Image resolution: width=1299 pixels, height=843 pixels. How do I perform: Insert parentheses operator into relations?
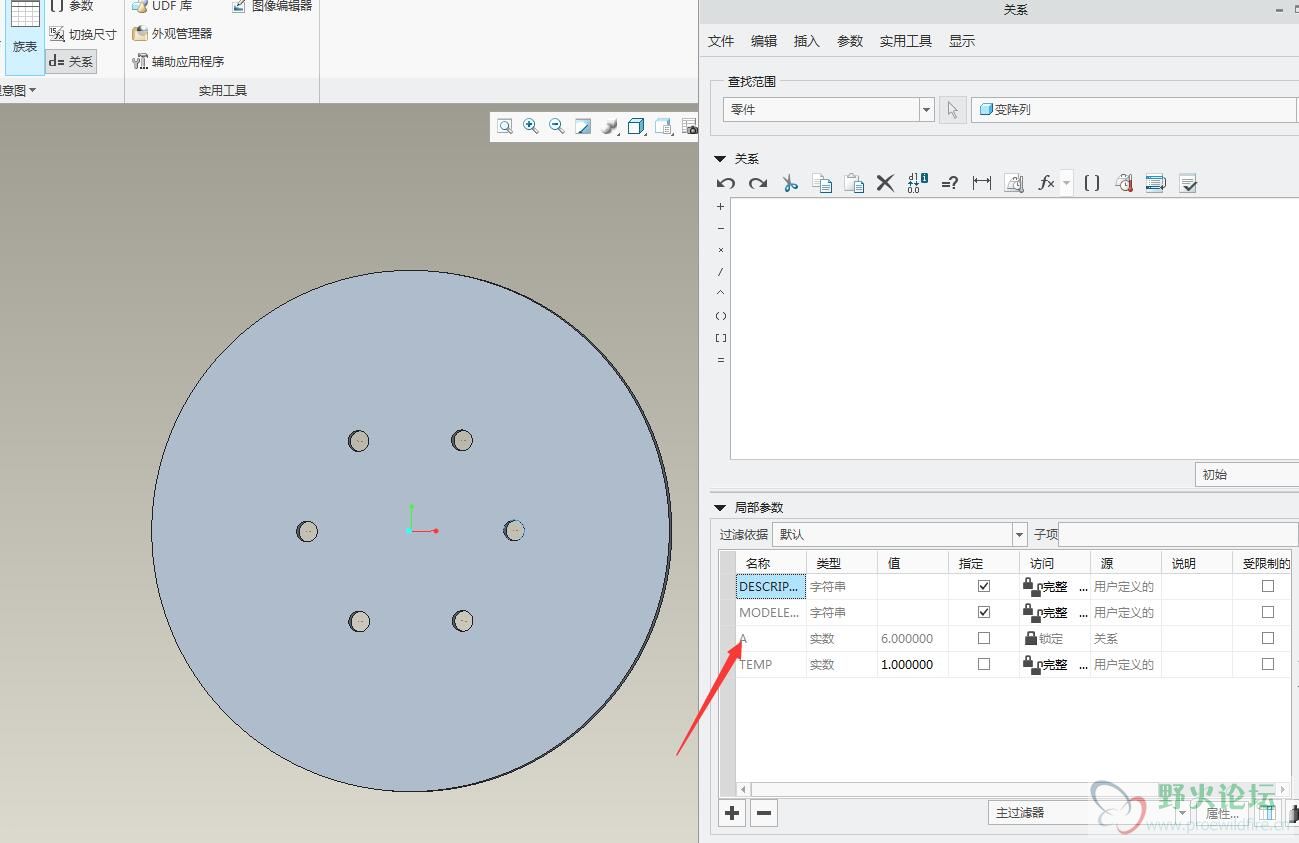point(721,316)
